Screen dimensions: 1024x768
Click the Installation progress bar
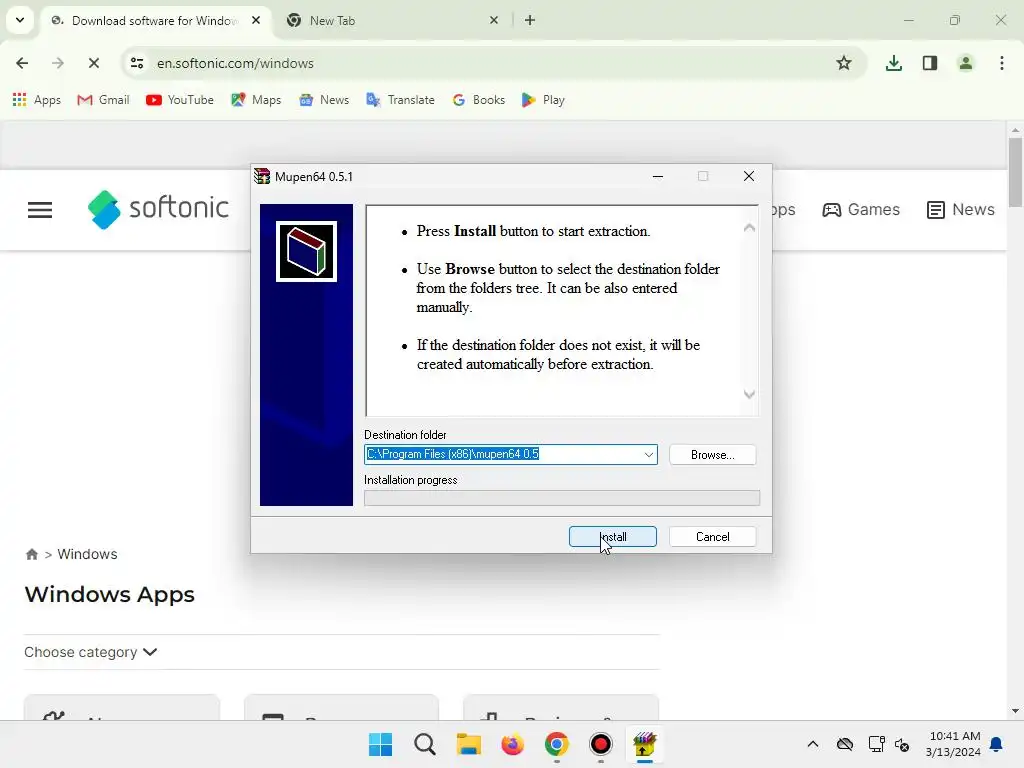[562, 498]
